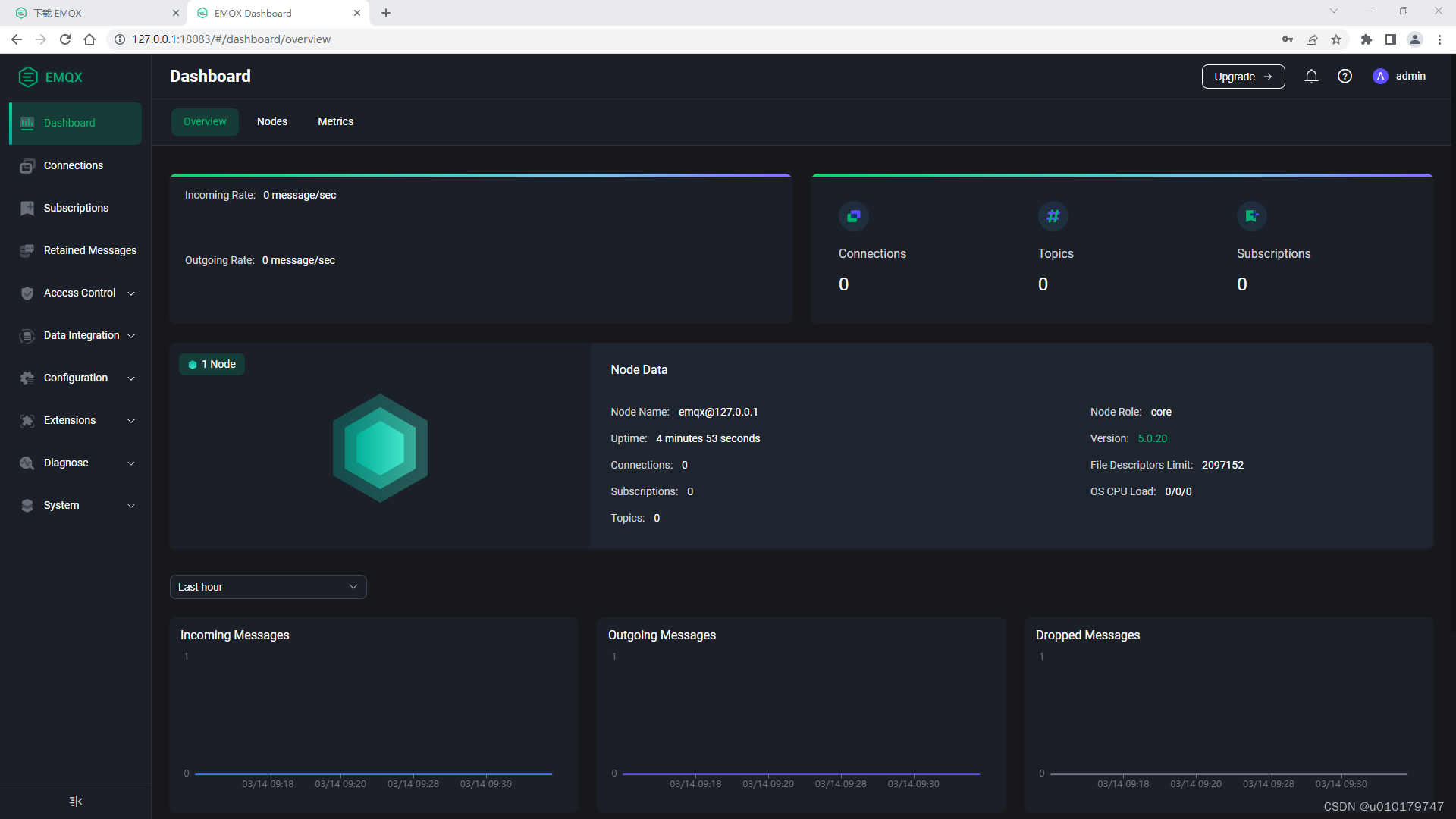Open Connections from sidebar icon
Viewport: 1456px width, 819px height.
point(27,166)
